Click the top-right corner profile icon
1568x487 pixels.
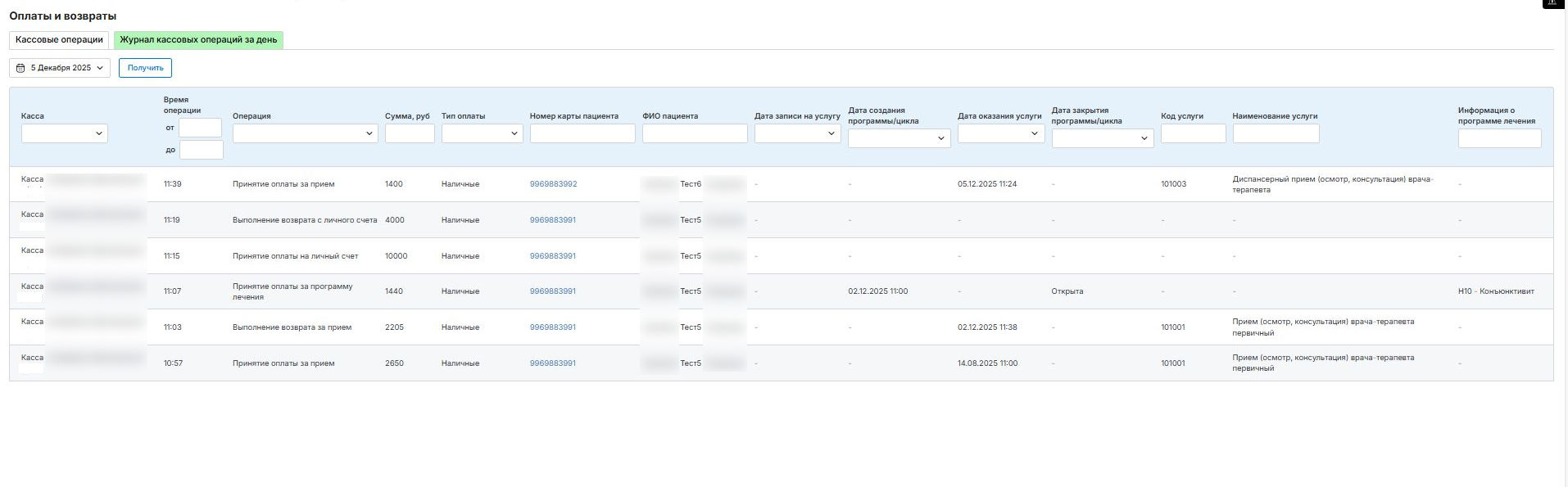point(1553,3)
